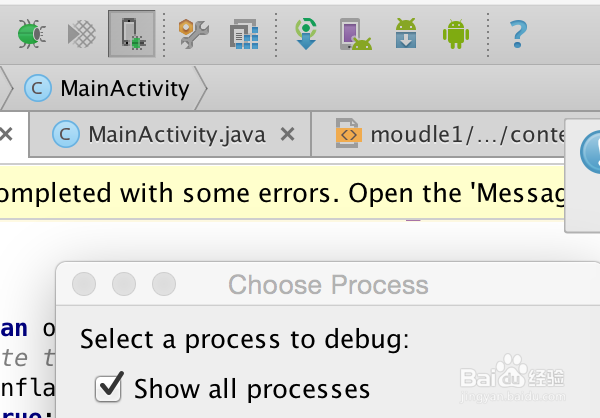The height and width of the screenshot is (418, 600).
Task: Close the leftmost partially visible tab
Action: tap(6, 134)
